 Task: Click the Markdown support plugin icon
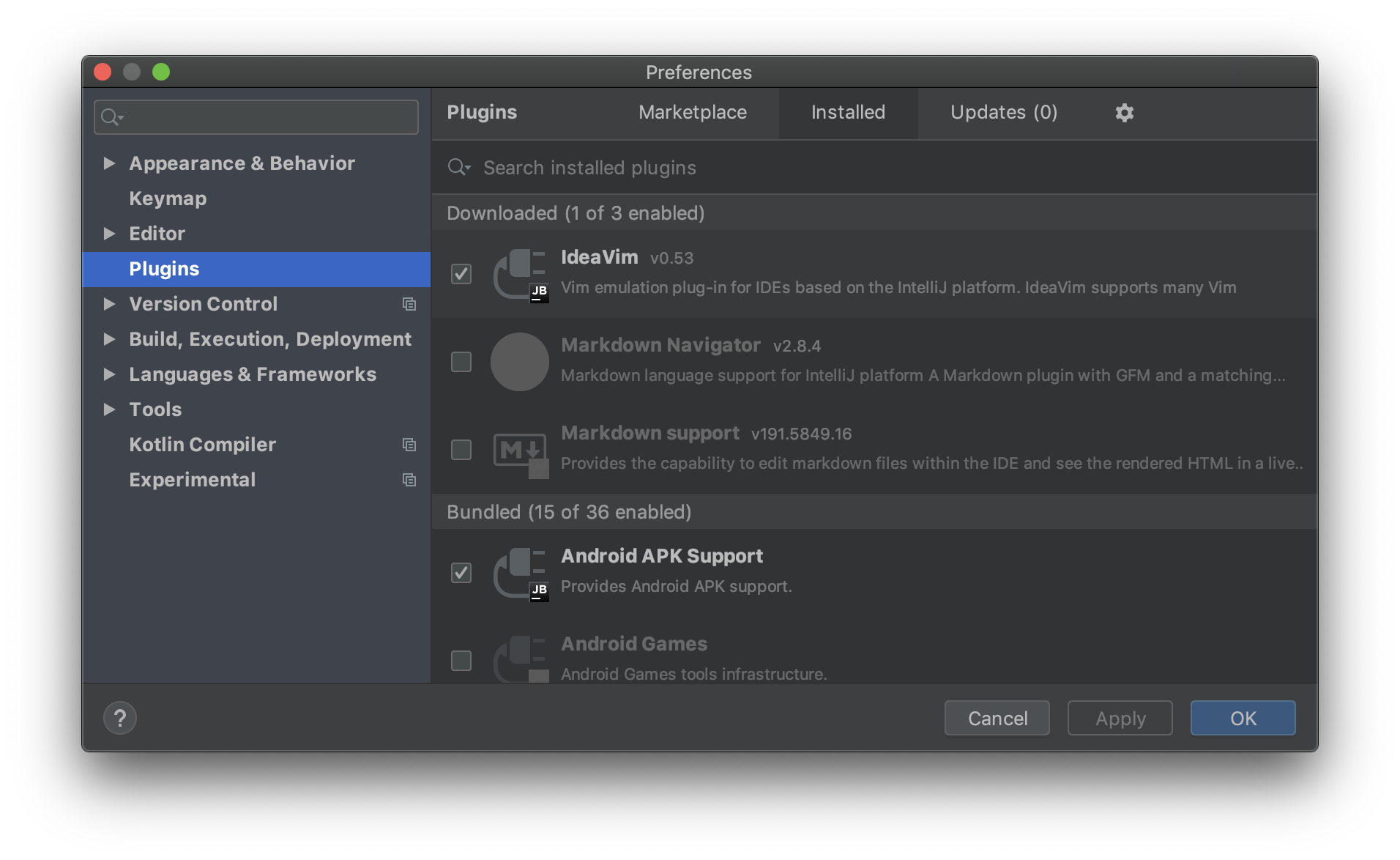point(520,450)
